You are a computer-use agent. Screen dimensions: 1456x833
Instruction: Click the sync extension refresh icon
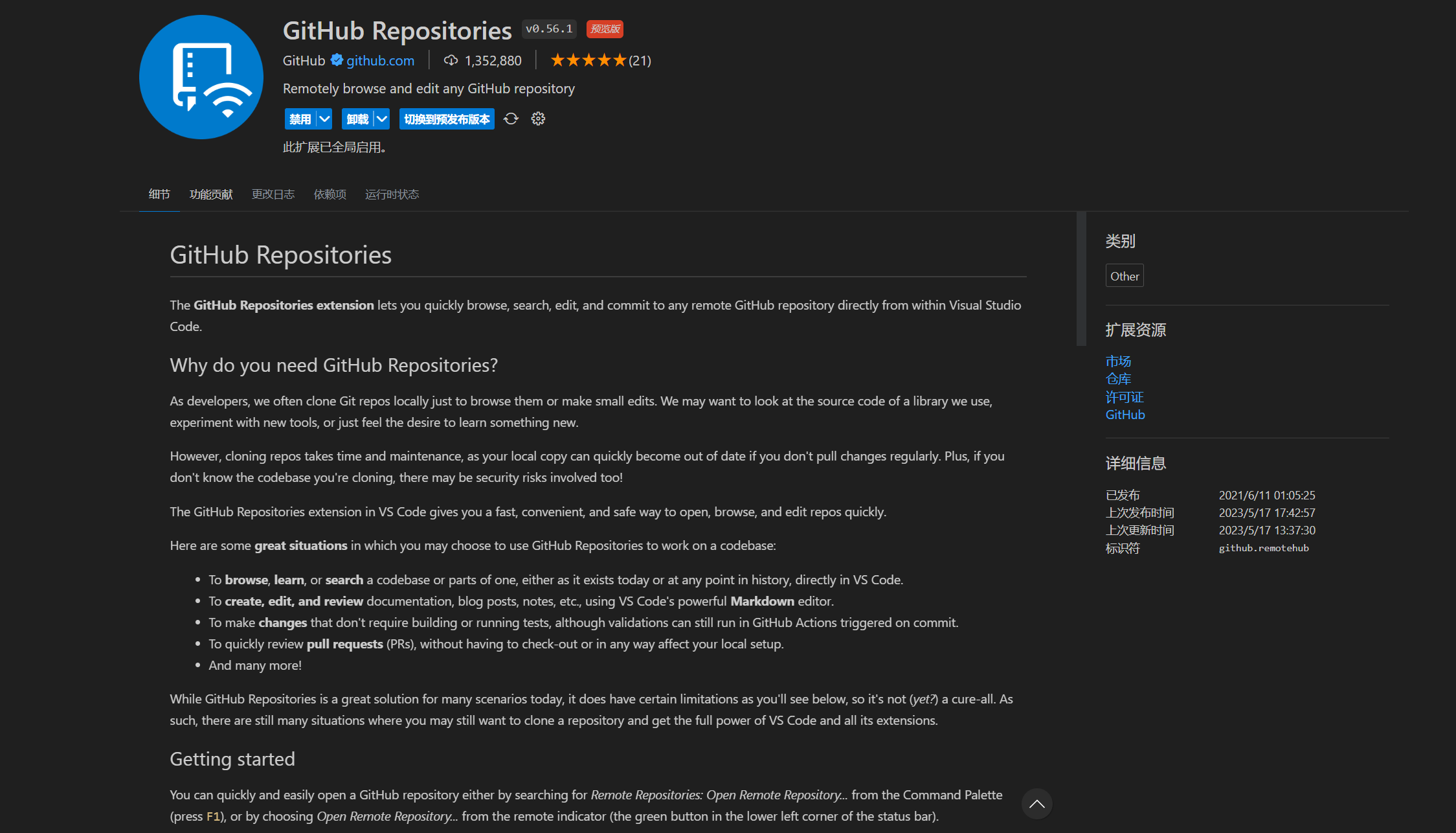tap(511, 119)
